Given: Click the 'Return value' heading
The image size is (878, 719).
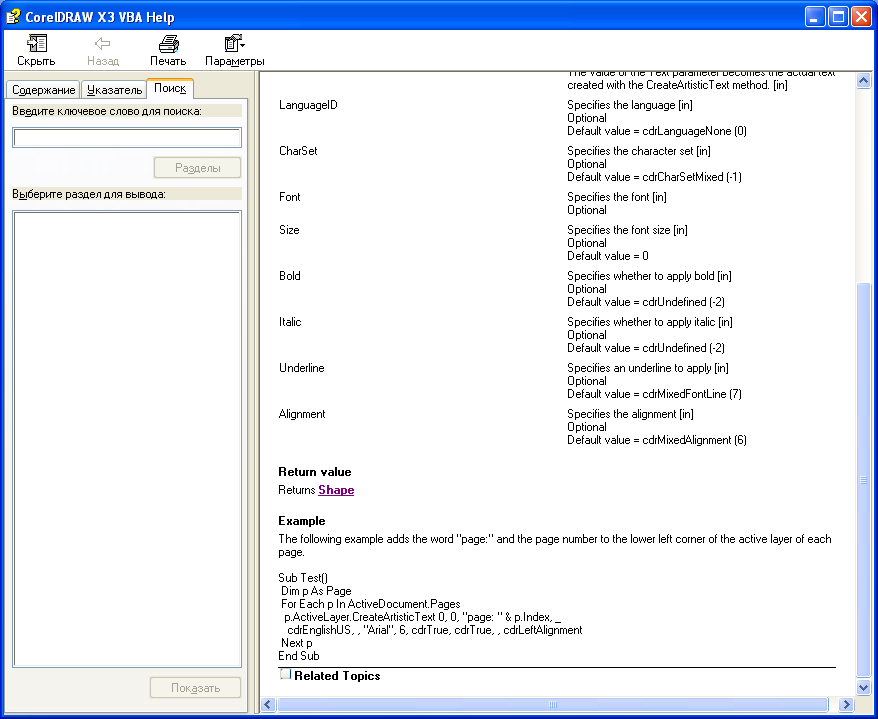Looking at the screenshot, I should [x=315, y=471].
